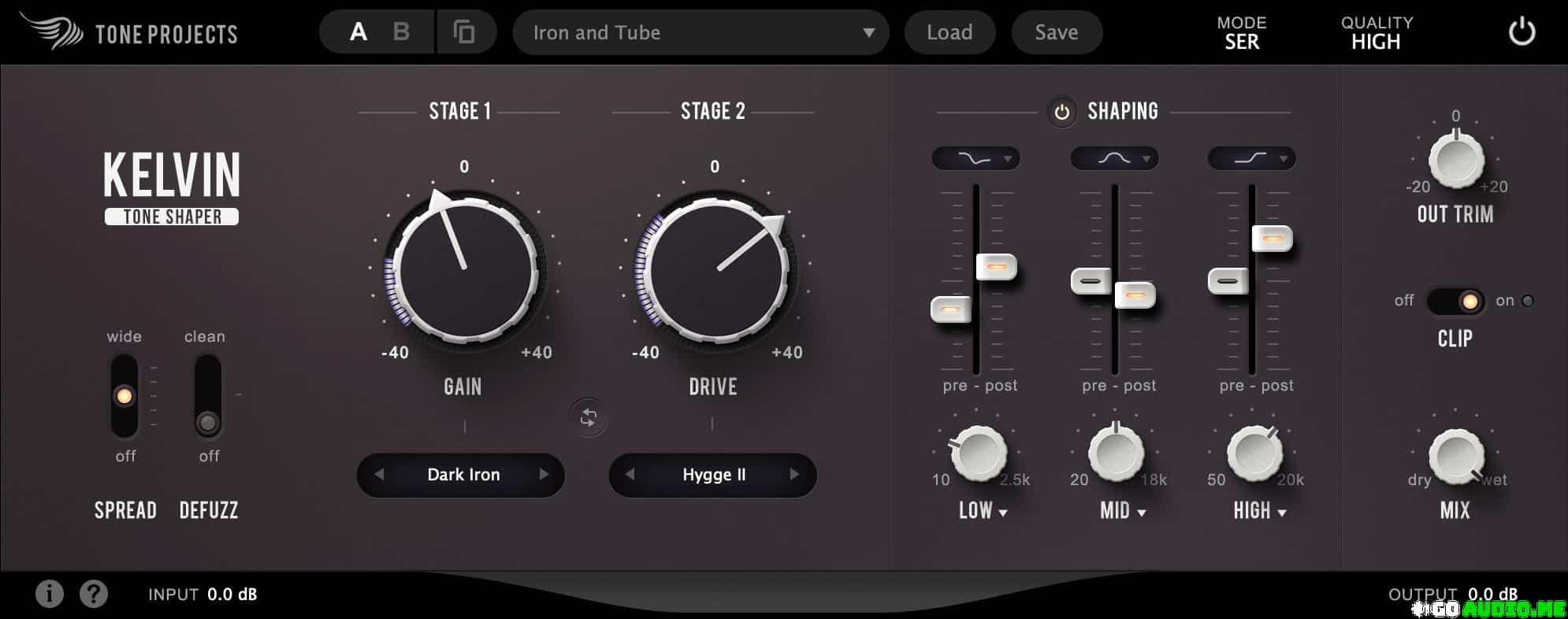Screen dimensions: 1568x619
Task: Open the help question mark icon
Action: pyautogui.click(x=94, y=594)
